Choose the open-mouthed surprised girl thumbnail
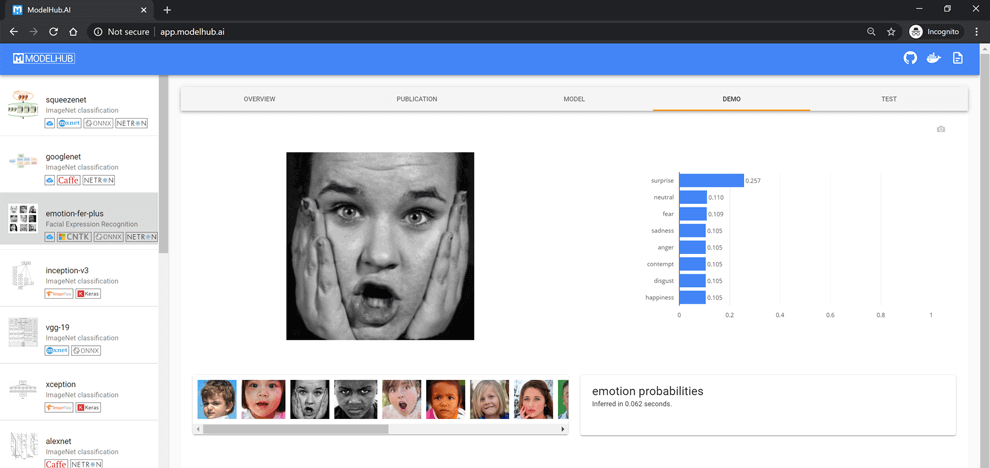This screenshot has height=468, width=990. pyautogui.click(x=402, y=399)
